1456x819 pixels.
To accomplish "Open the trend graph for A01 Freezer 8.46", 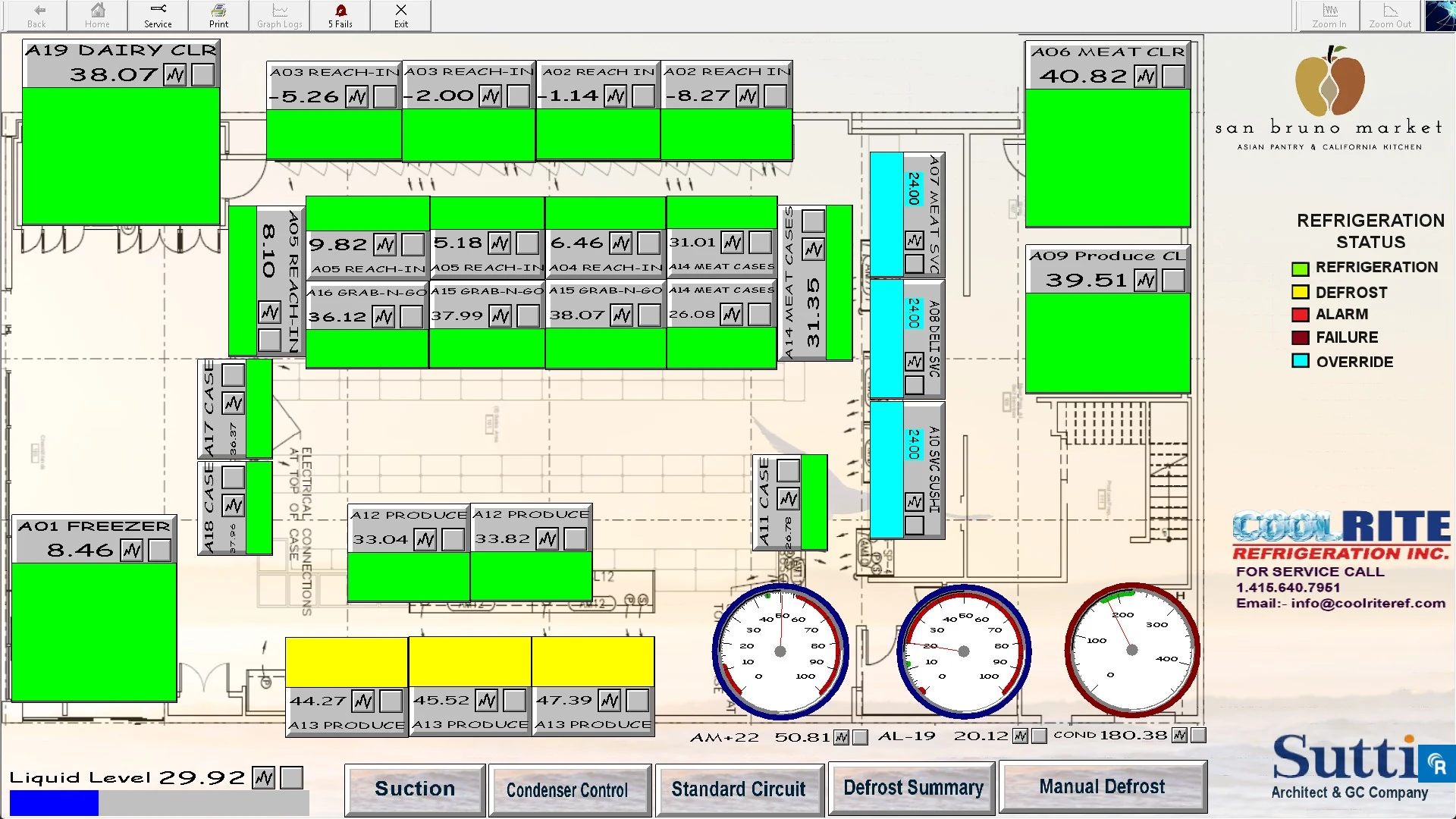I will (132, 550).
